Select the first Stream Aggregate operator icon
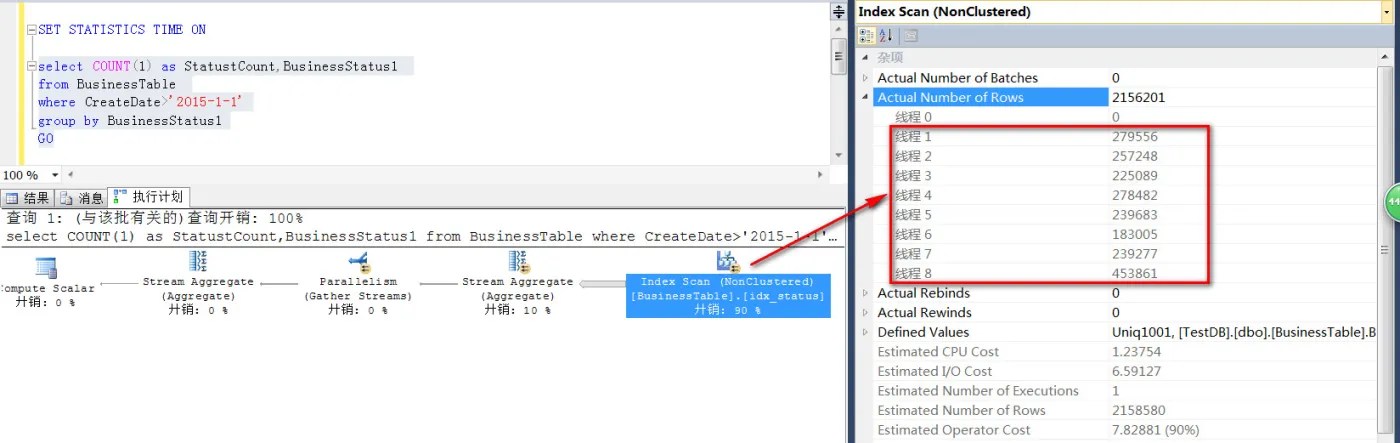Viewport: 1400px width, 443px height. tap(198, 261)
